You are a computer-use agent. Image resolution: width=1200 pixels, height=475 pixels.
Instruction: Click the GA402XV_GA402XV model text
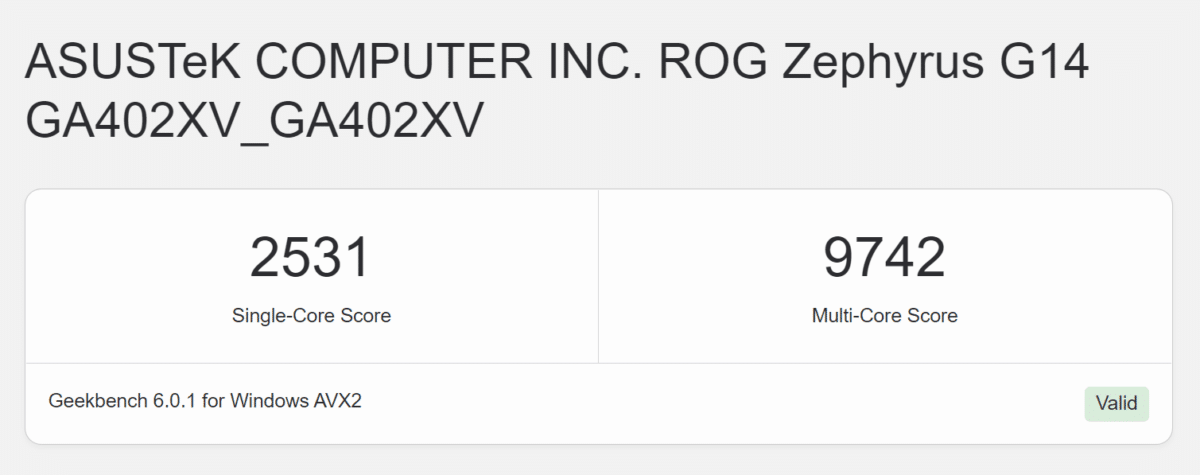coord(255,123)
